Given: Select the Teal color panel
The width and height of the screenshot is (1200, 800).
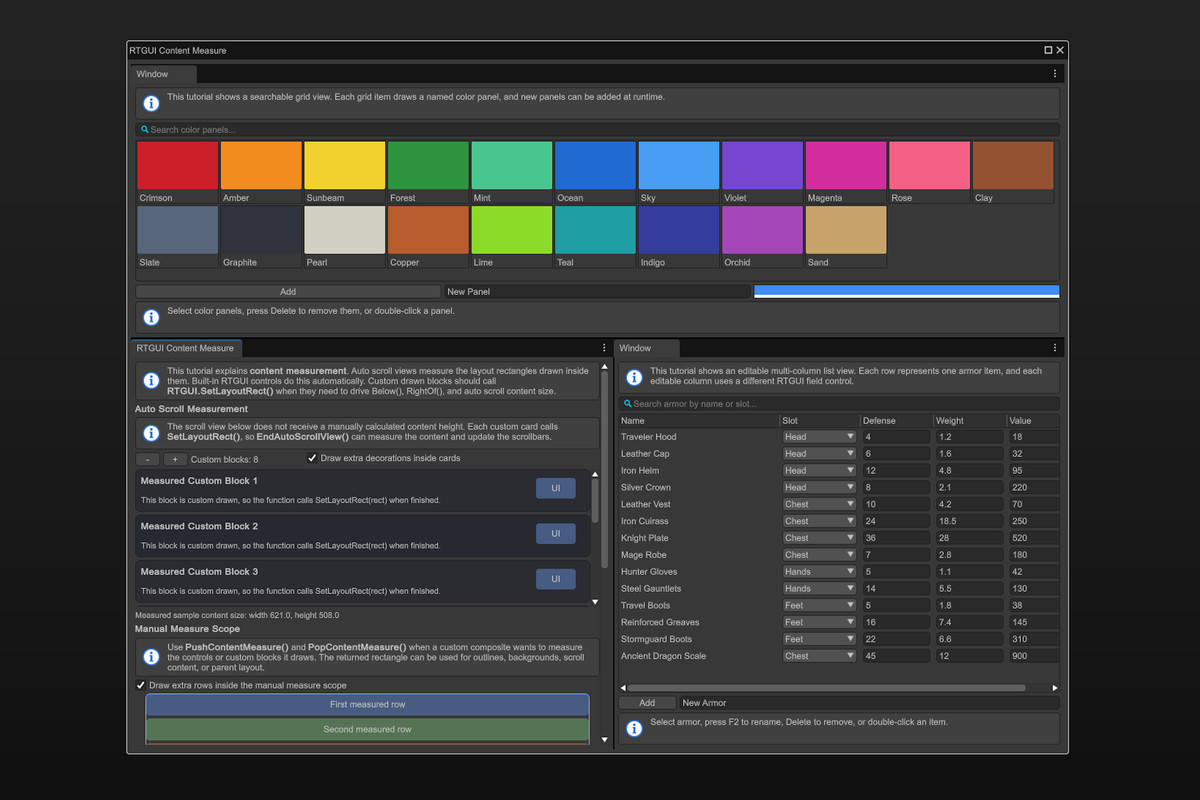Looking at the screenshot, I should coord(595,237).
